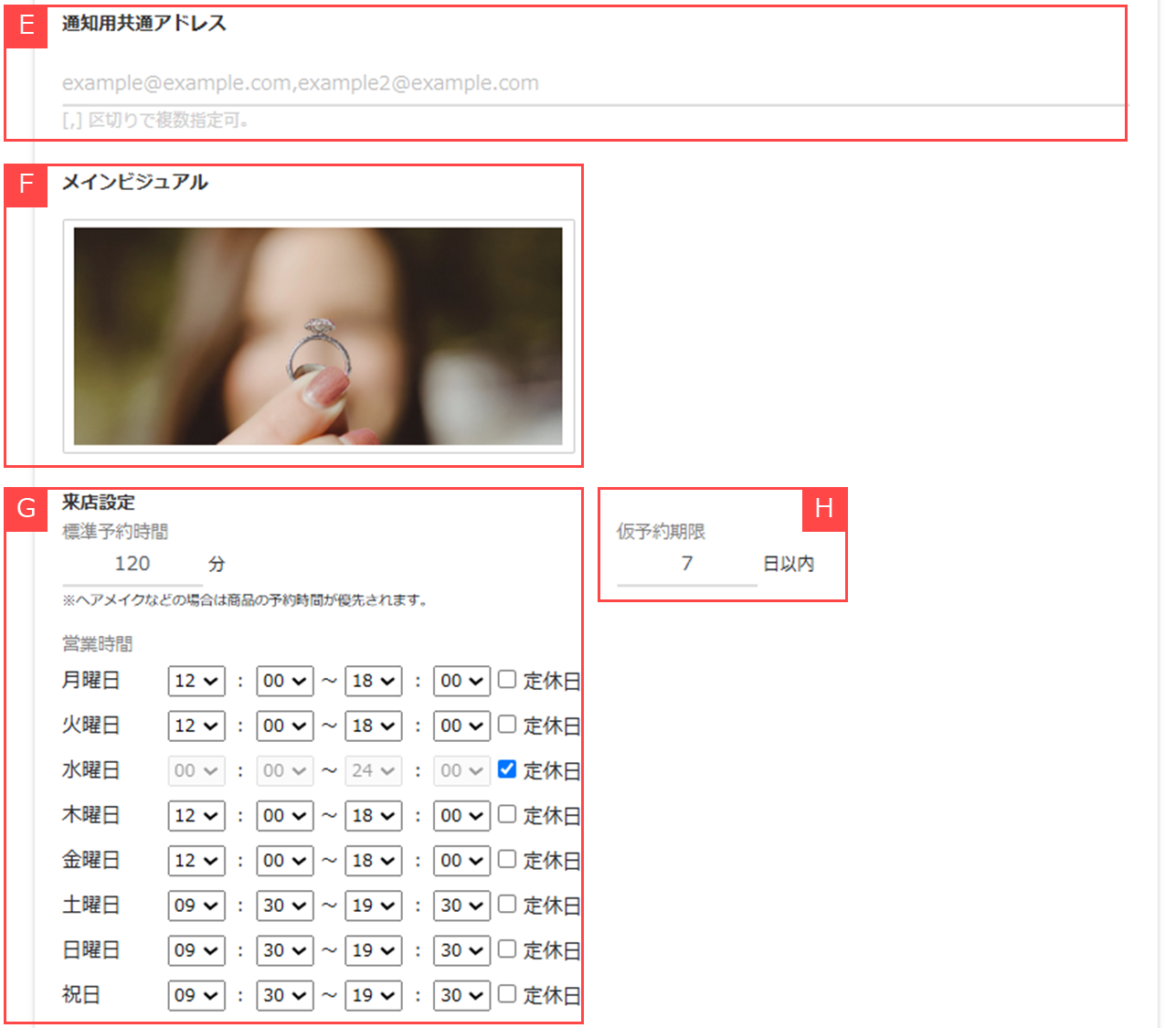Open Thursday opening minute dropdown

point(285,815)
